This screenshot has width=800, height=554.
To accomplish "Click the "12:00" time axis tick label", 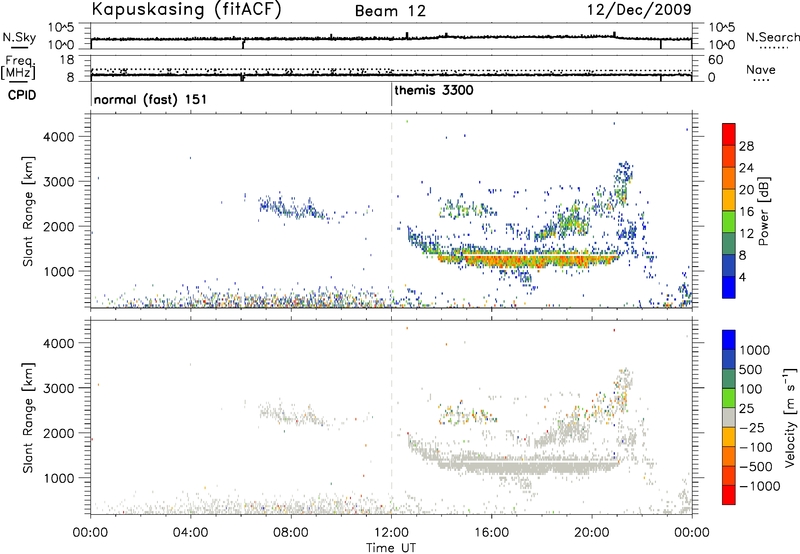I will (x=391, y=533).
